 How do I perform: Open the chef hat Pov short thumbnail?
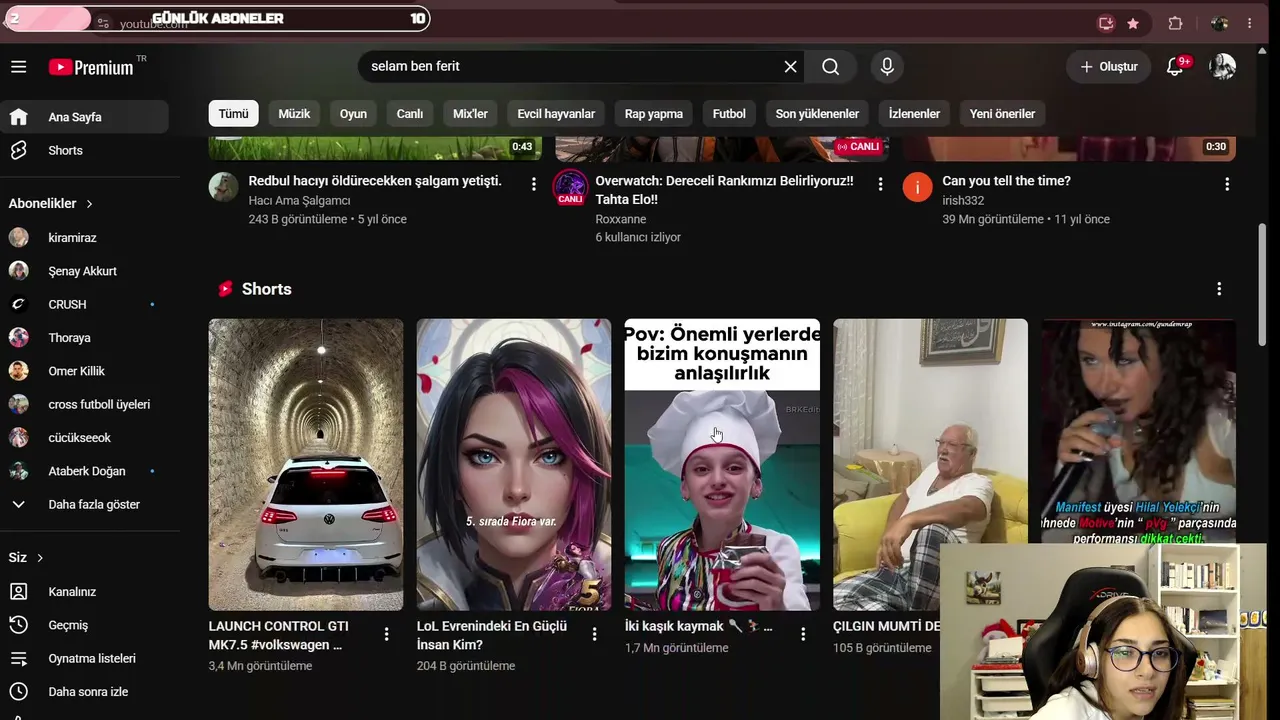[722, 464]
